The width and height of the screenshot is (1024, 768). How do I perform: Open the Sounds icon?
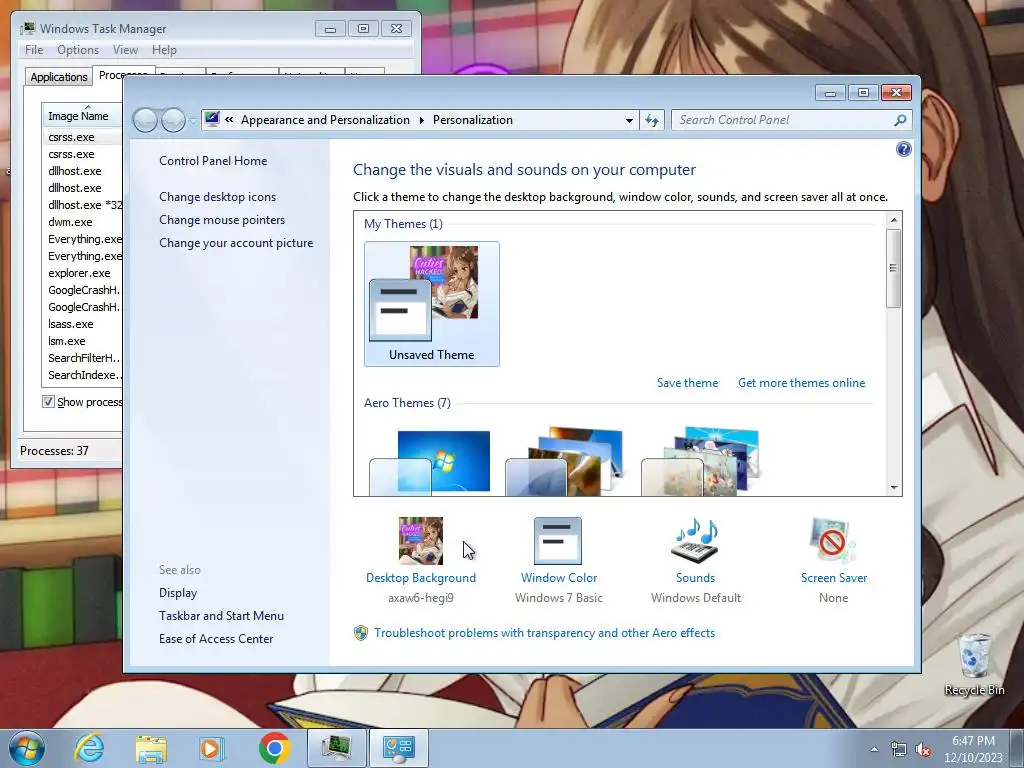695,541
